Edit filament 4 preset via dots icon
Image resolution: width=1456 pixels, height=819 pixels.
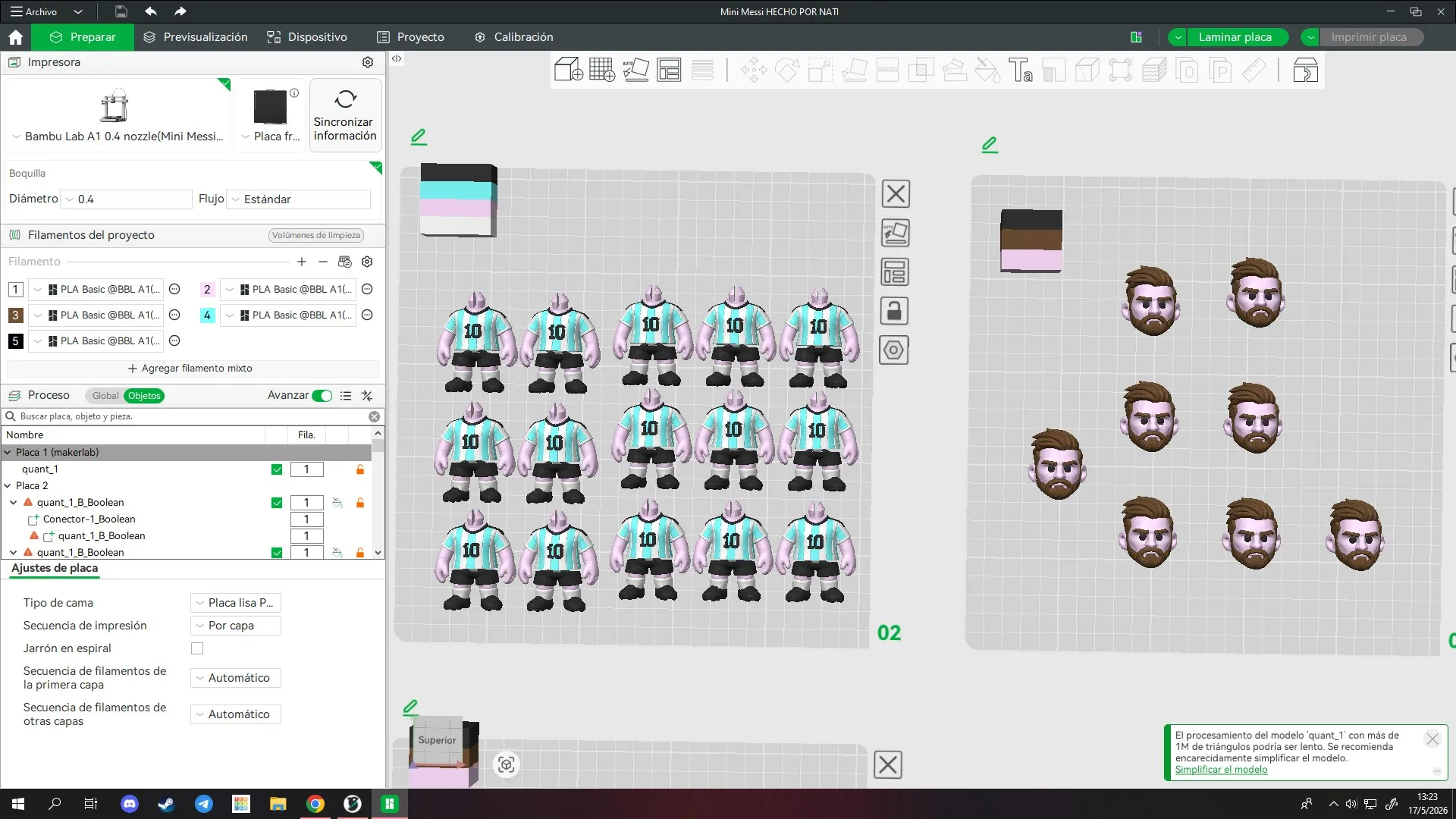pyautogui.click(x=367, y=315)
